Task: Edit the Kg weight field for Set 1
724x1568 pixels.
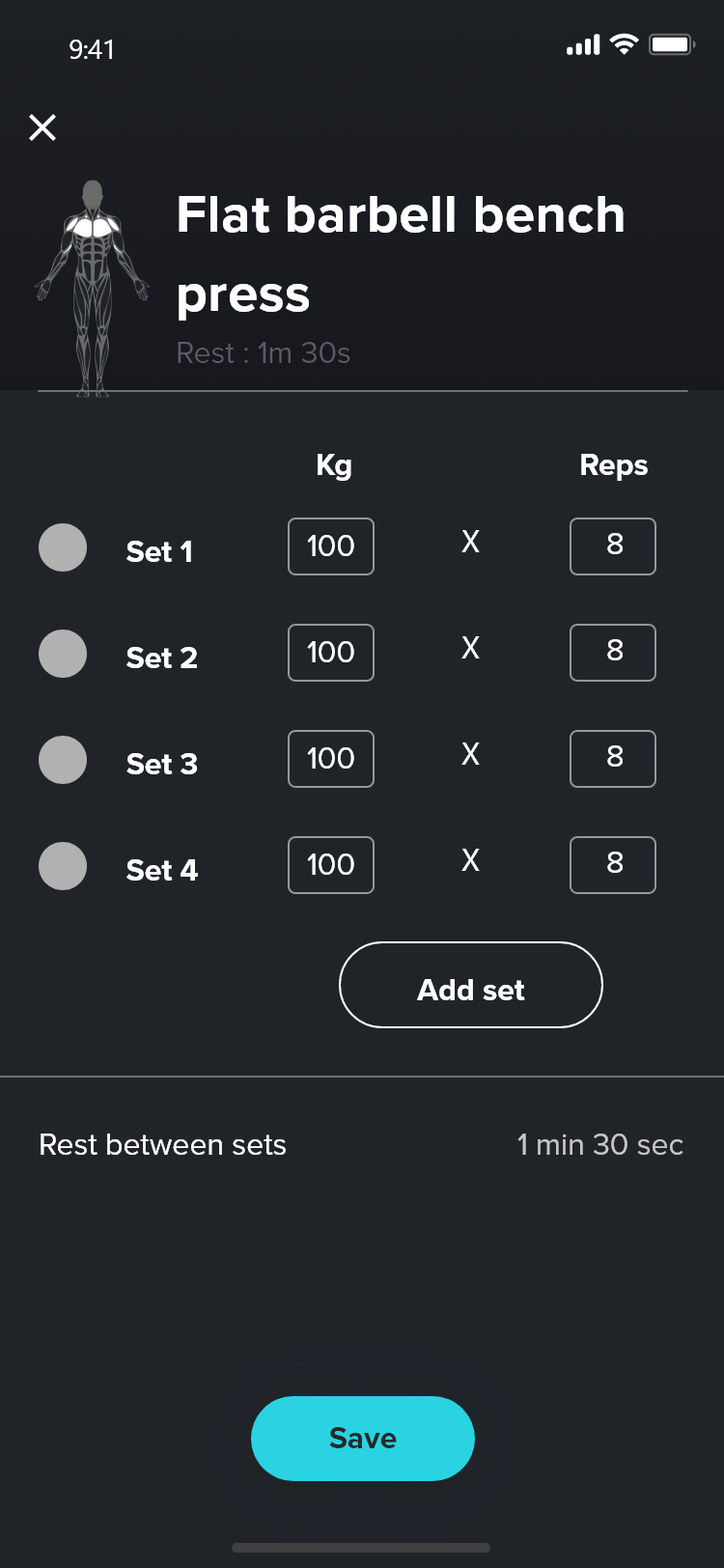Action: click(331, 546)
